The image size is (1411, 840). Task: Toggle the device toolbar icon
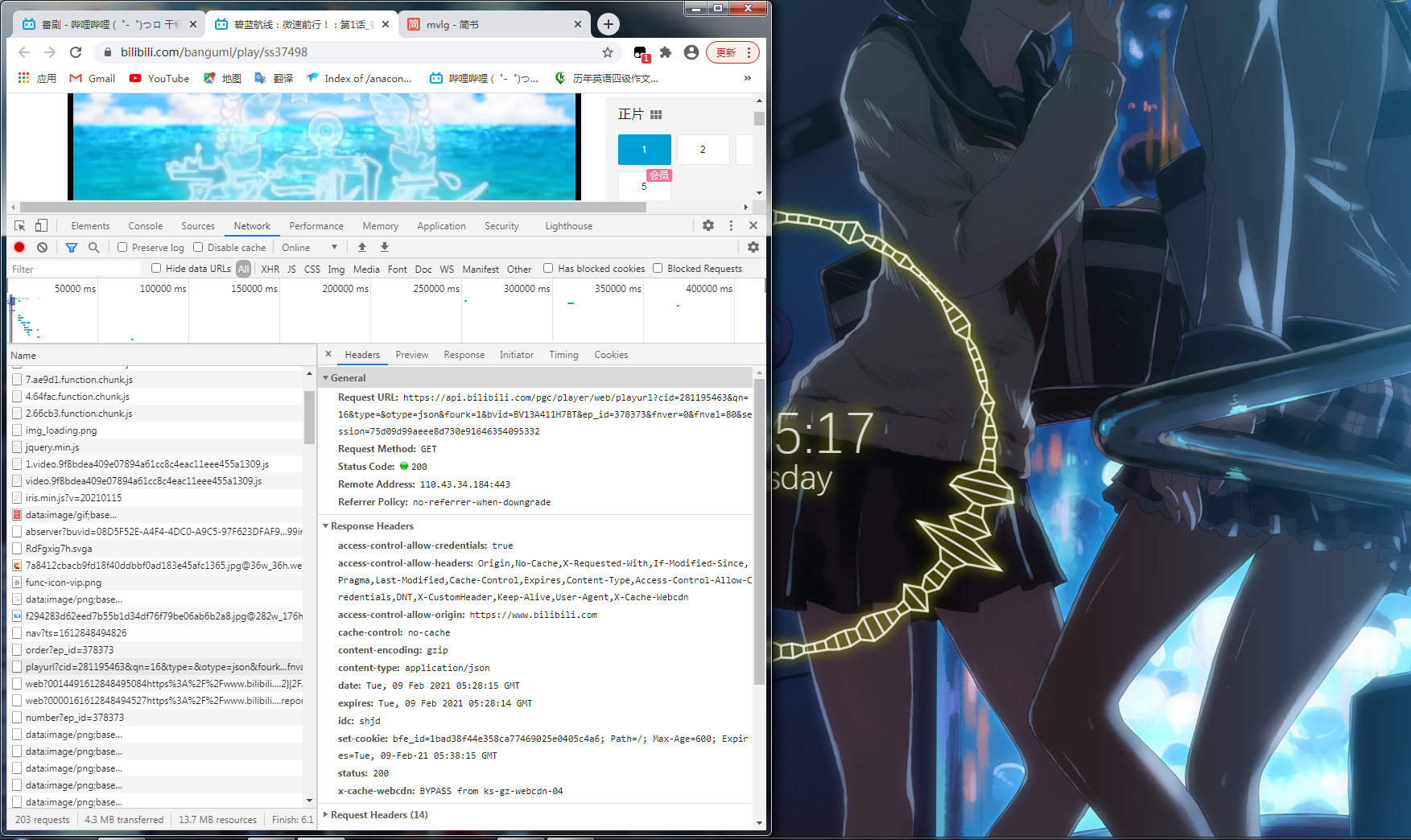(41, 226)
